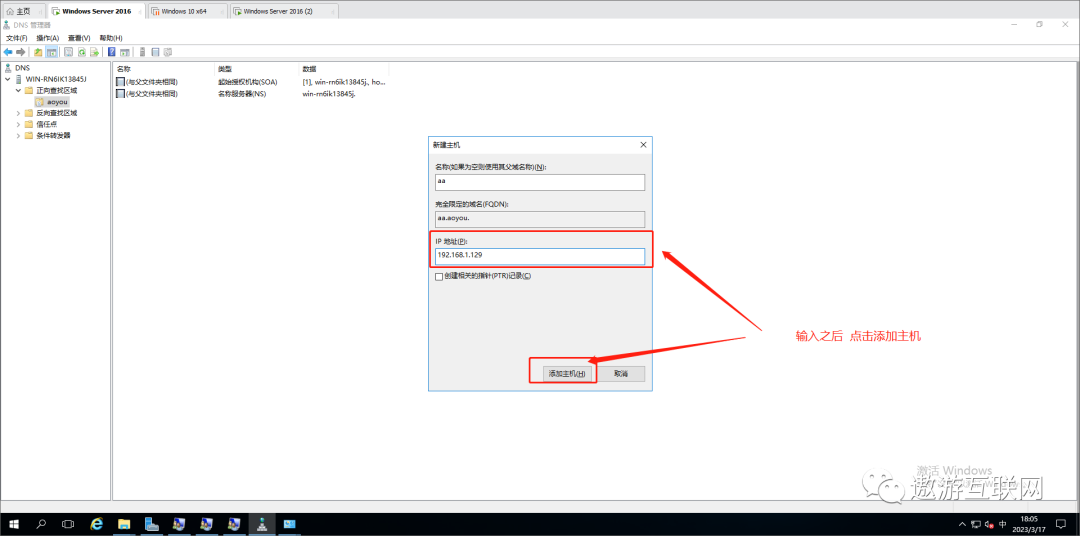Open the 文件(F) menu
This screenshot has height=536, width=1080.
[x=17, y=38]
